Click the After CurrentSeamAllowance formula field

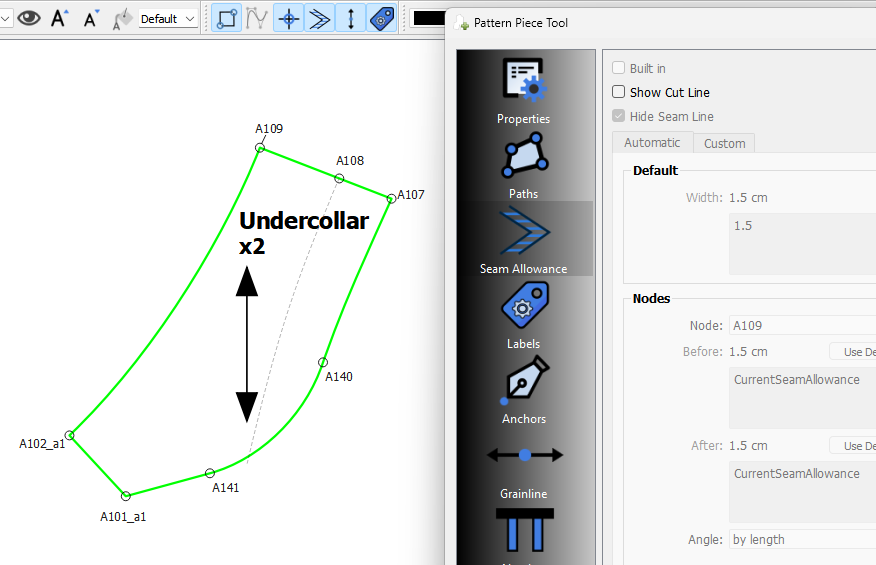802,492
